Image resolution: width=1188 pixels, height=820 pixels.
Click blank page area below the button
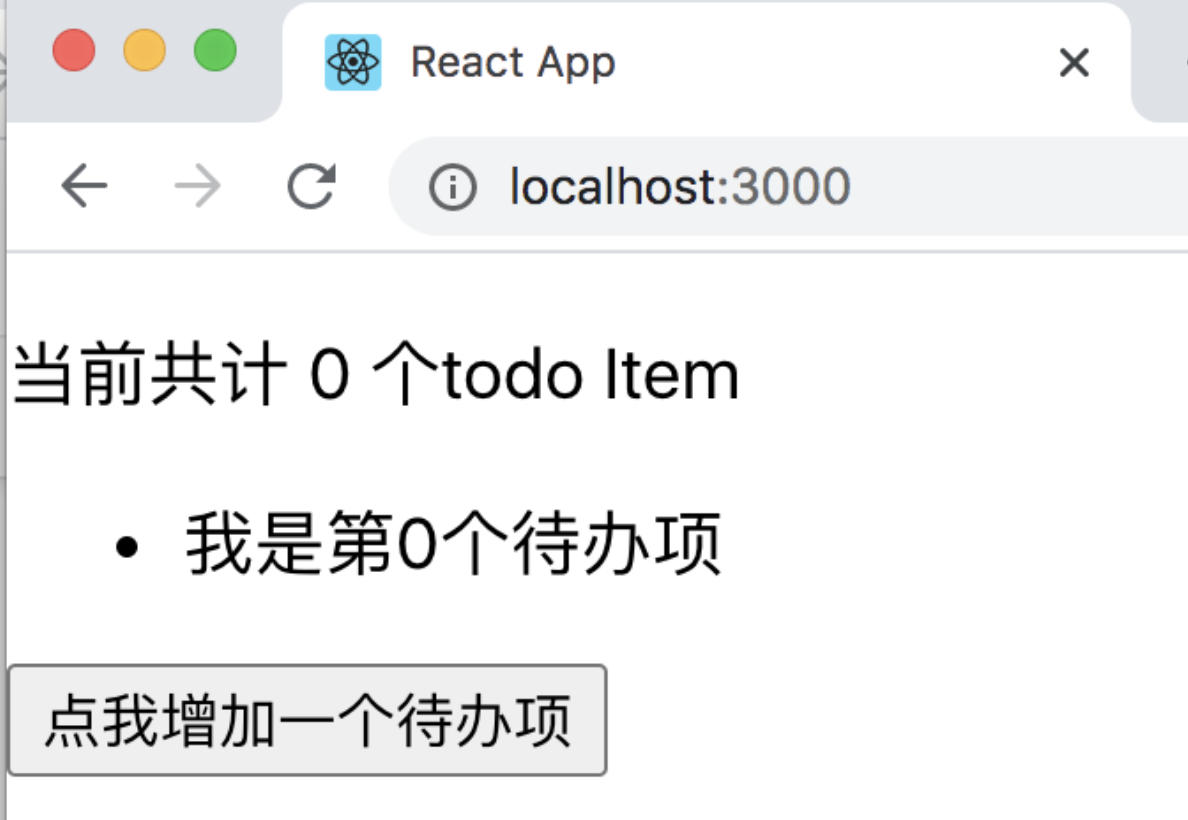[x=591, y=800]
